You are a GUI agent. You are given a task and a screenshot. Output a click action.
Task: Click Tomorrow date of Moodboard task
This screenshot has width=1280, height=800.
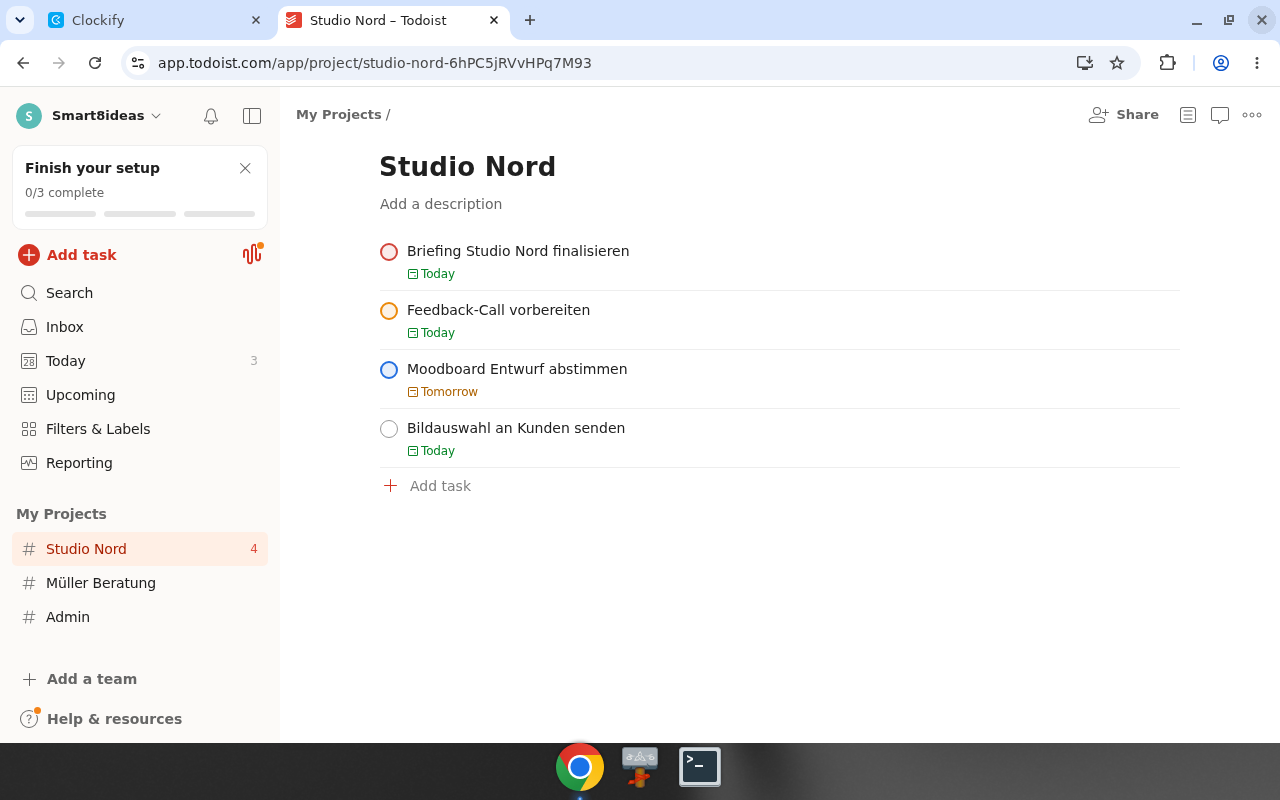[x=443, y=392]
